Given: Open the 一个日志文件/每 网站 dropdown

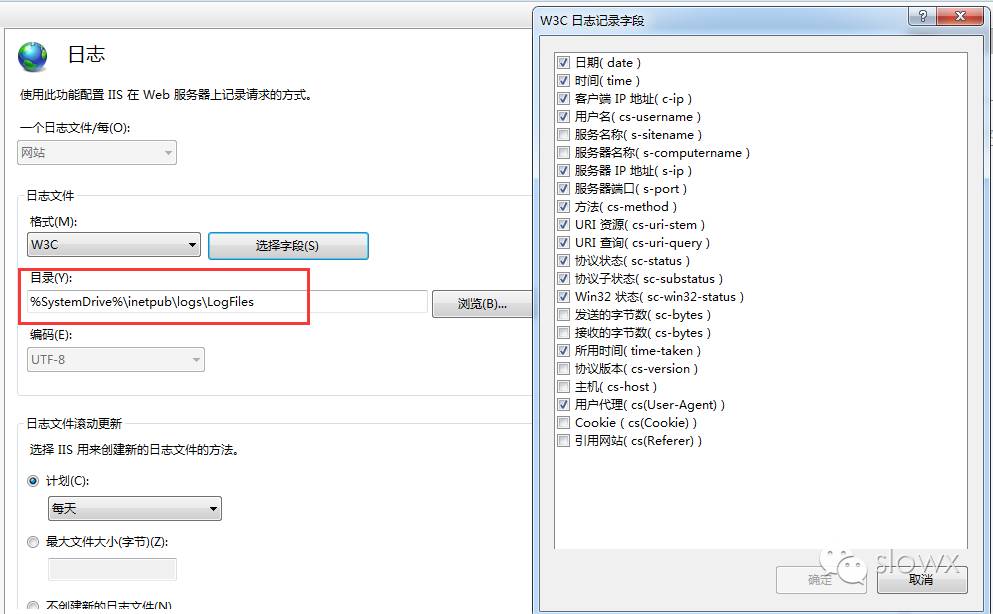Looking at the screenshot, I should (97, 153).
